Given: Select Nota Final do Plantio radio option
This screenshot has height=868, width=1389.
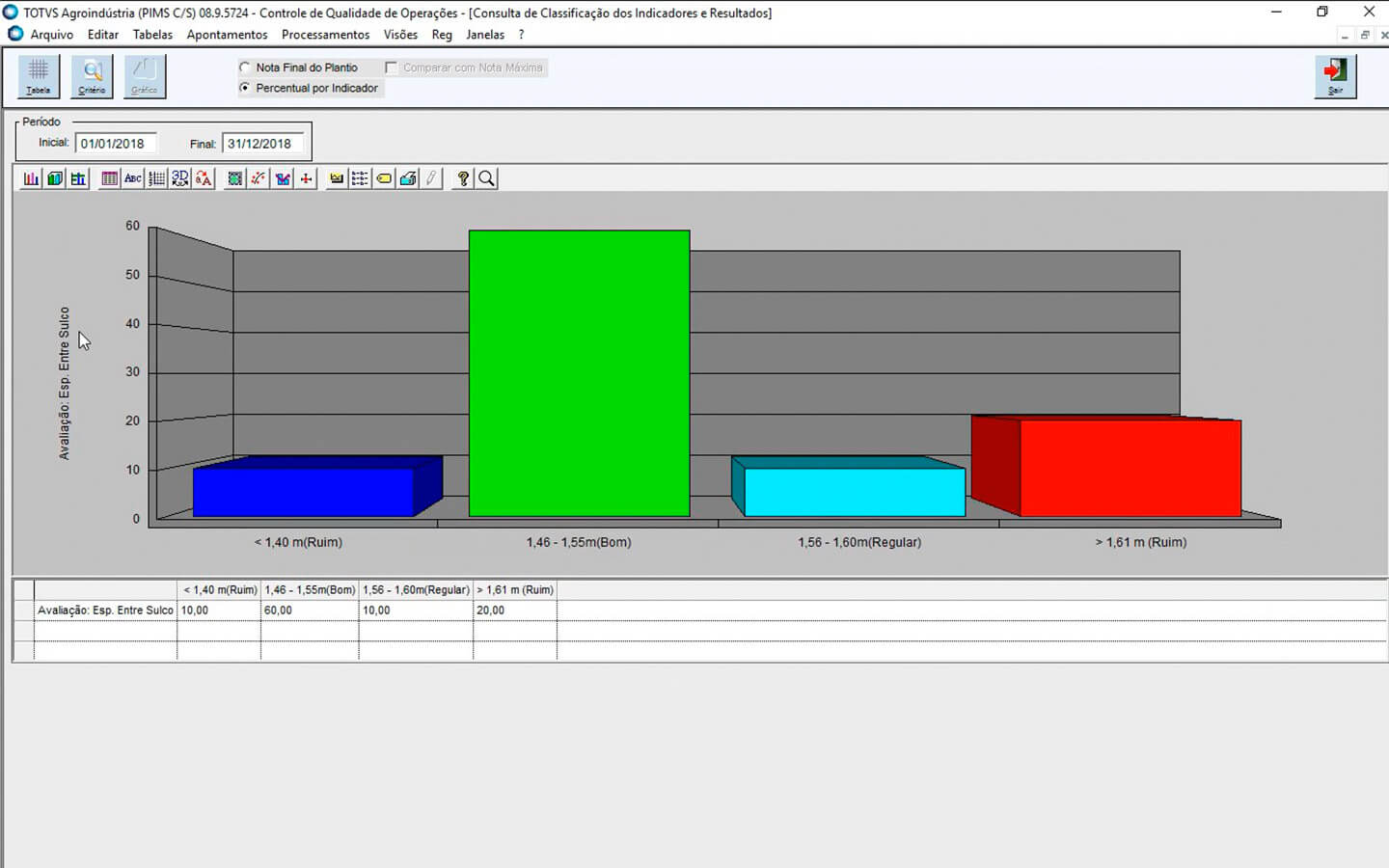Looking at the screenshot, I should pos(245,68).
